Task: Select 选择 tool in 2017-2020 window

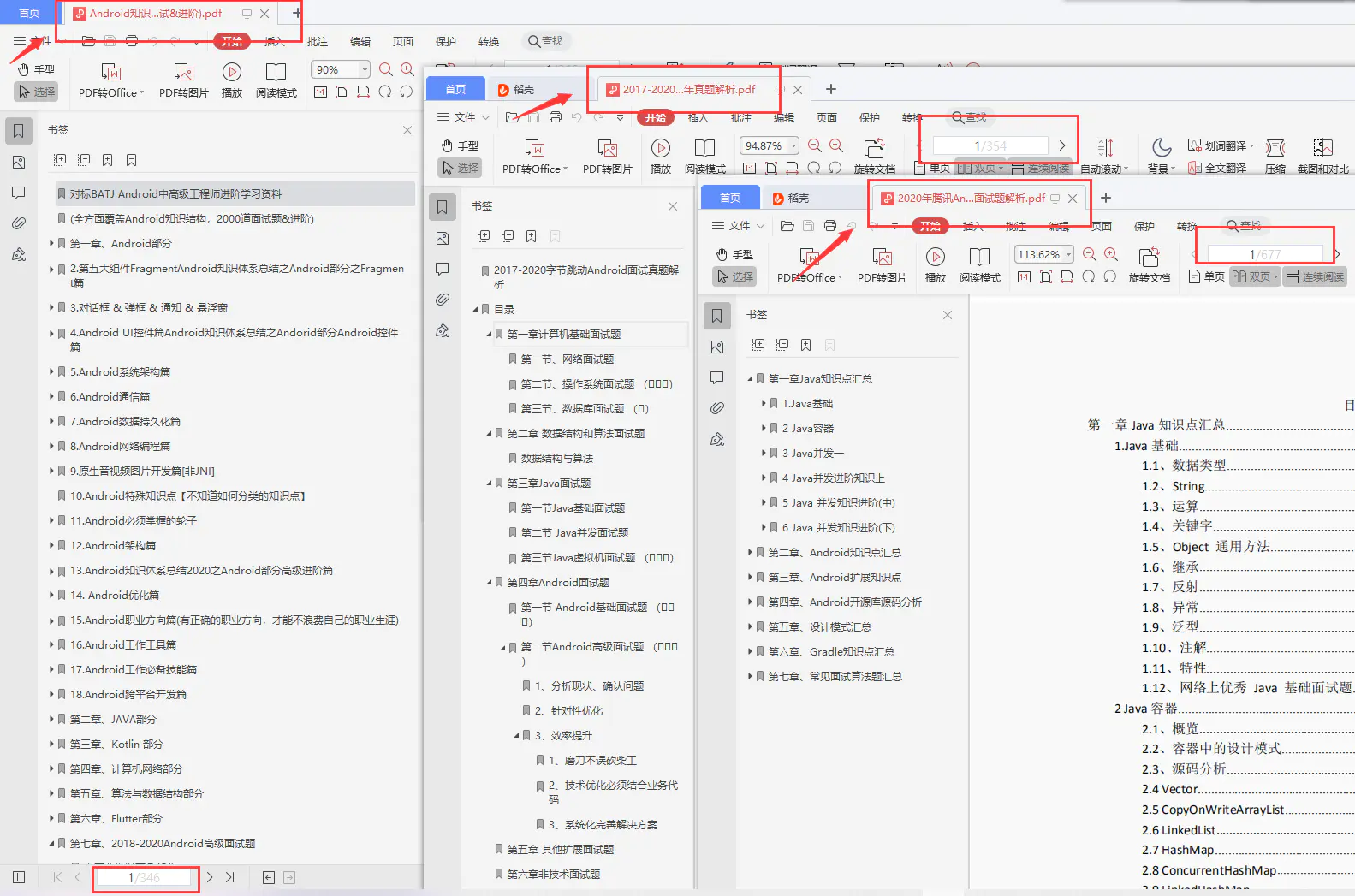Action: click(460, 168)
